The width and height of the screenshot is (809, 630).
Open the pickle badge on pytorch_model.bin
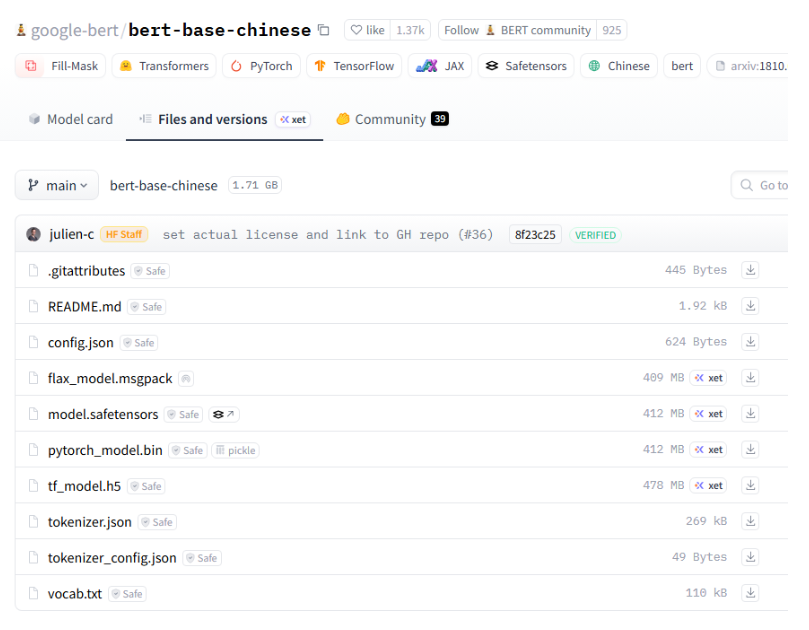point(235,450)
